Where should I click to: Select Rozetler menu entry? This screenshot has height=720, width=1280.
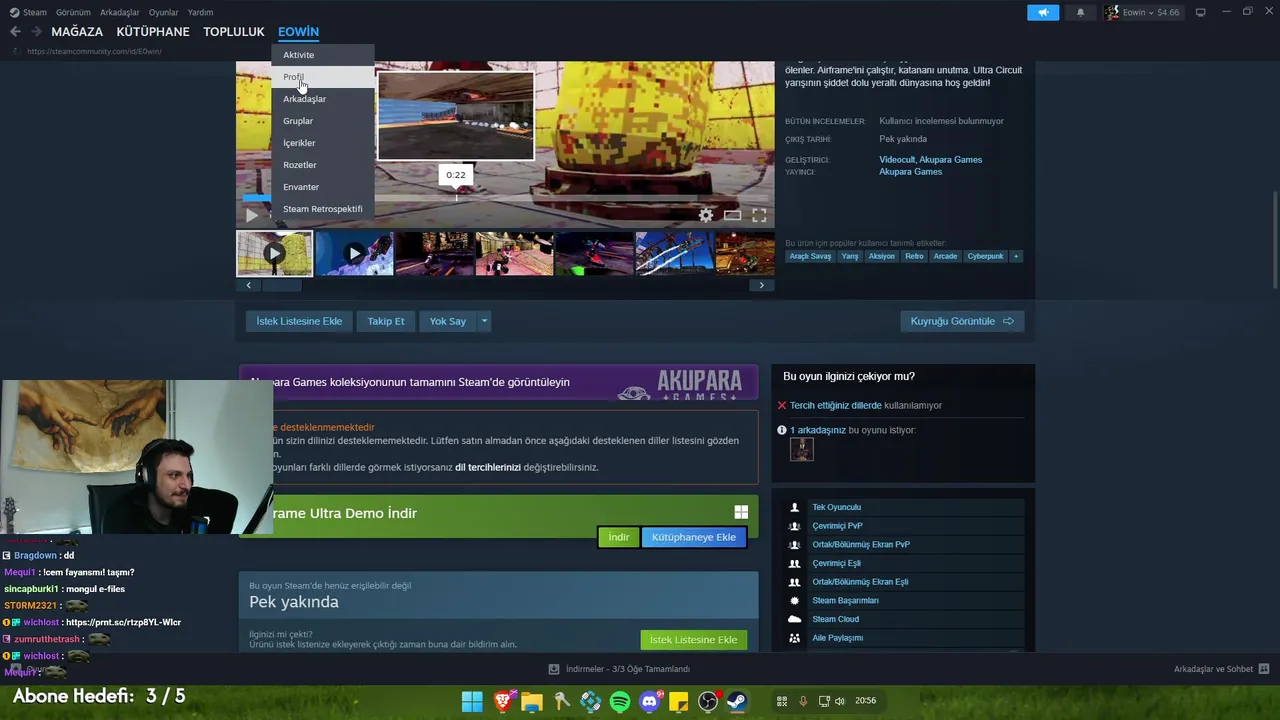(x=322, y=165)
